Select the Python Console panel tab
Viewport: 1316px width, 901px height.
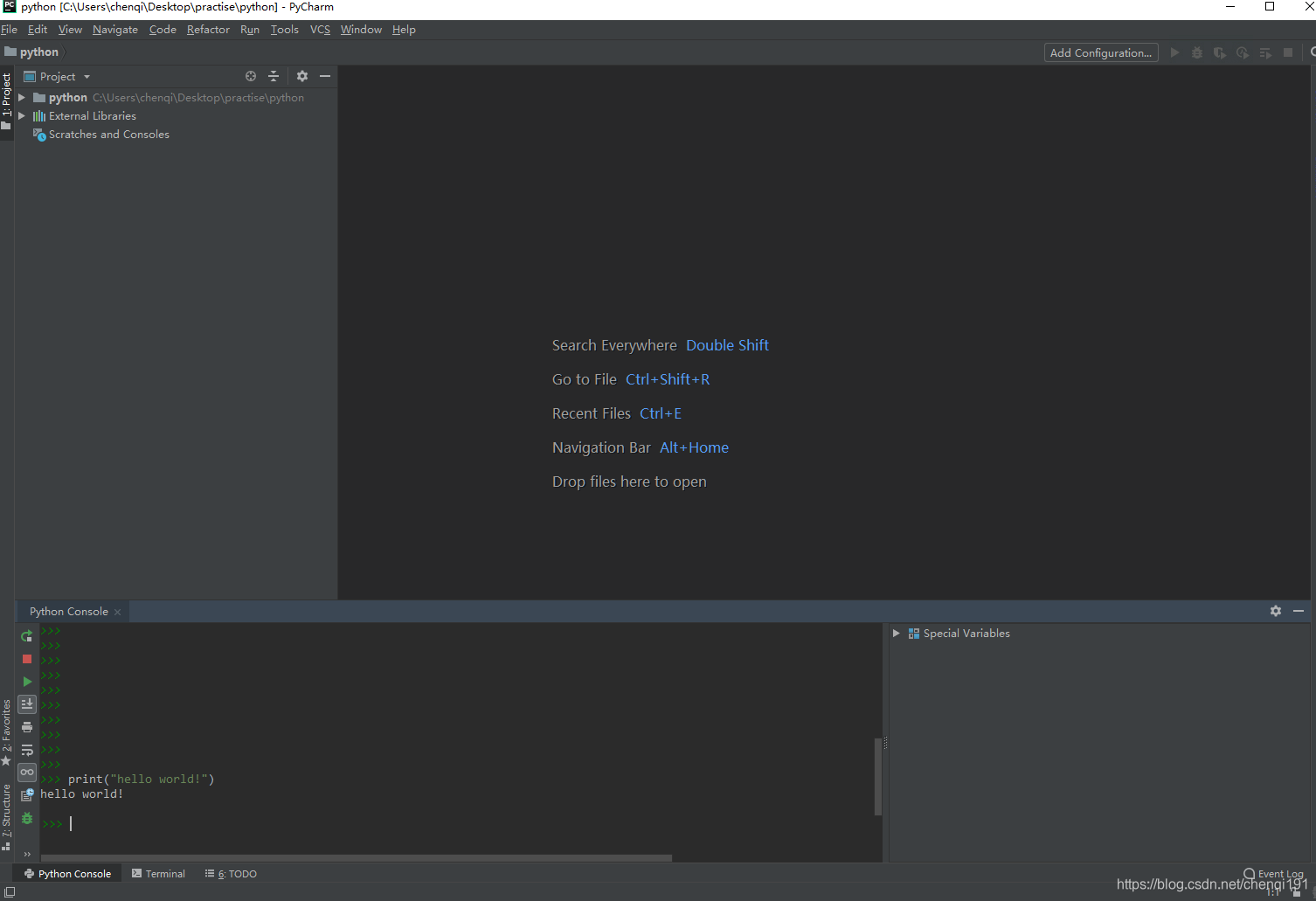click(69, 612)
